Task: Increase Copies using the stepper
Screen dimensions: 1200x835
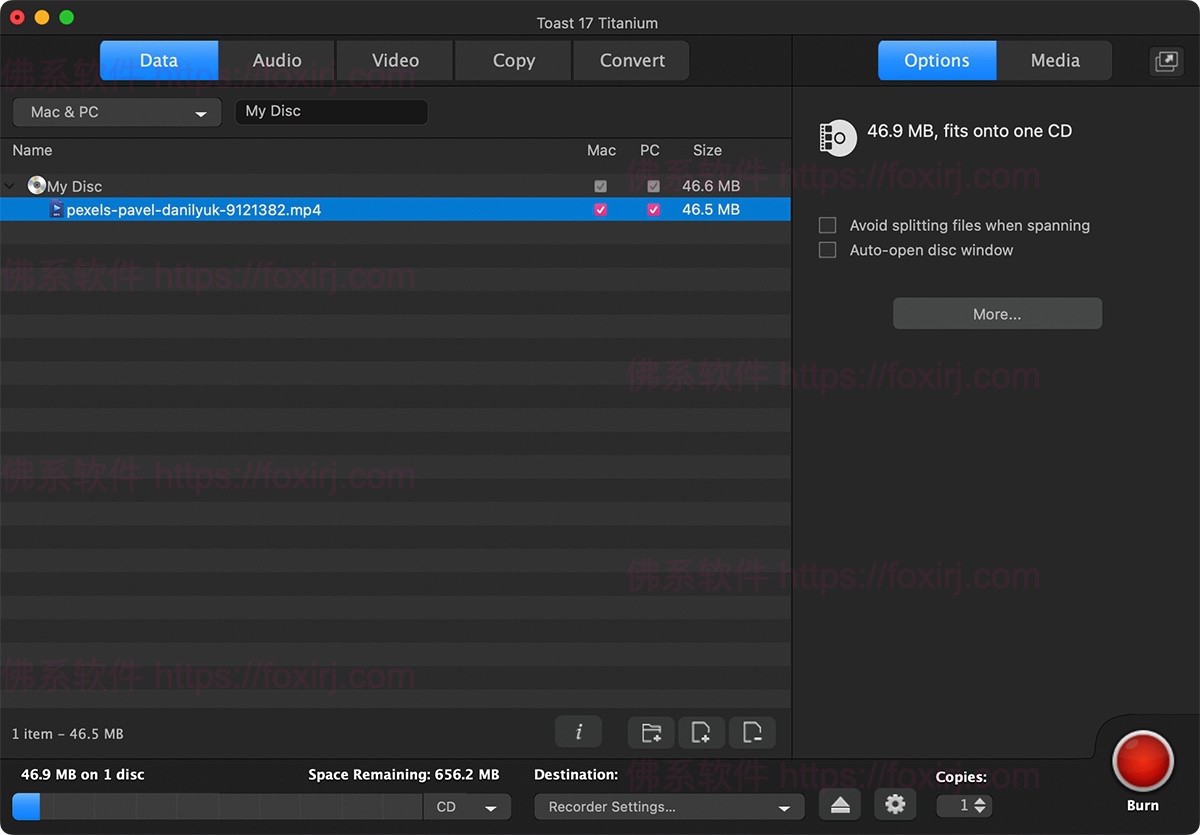Action: [978, 800]
